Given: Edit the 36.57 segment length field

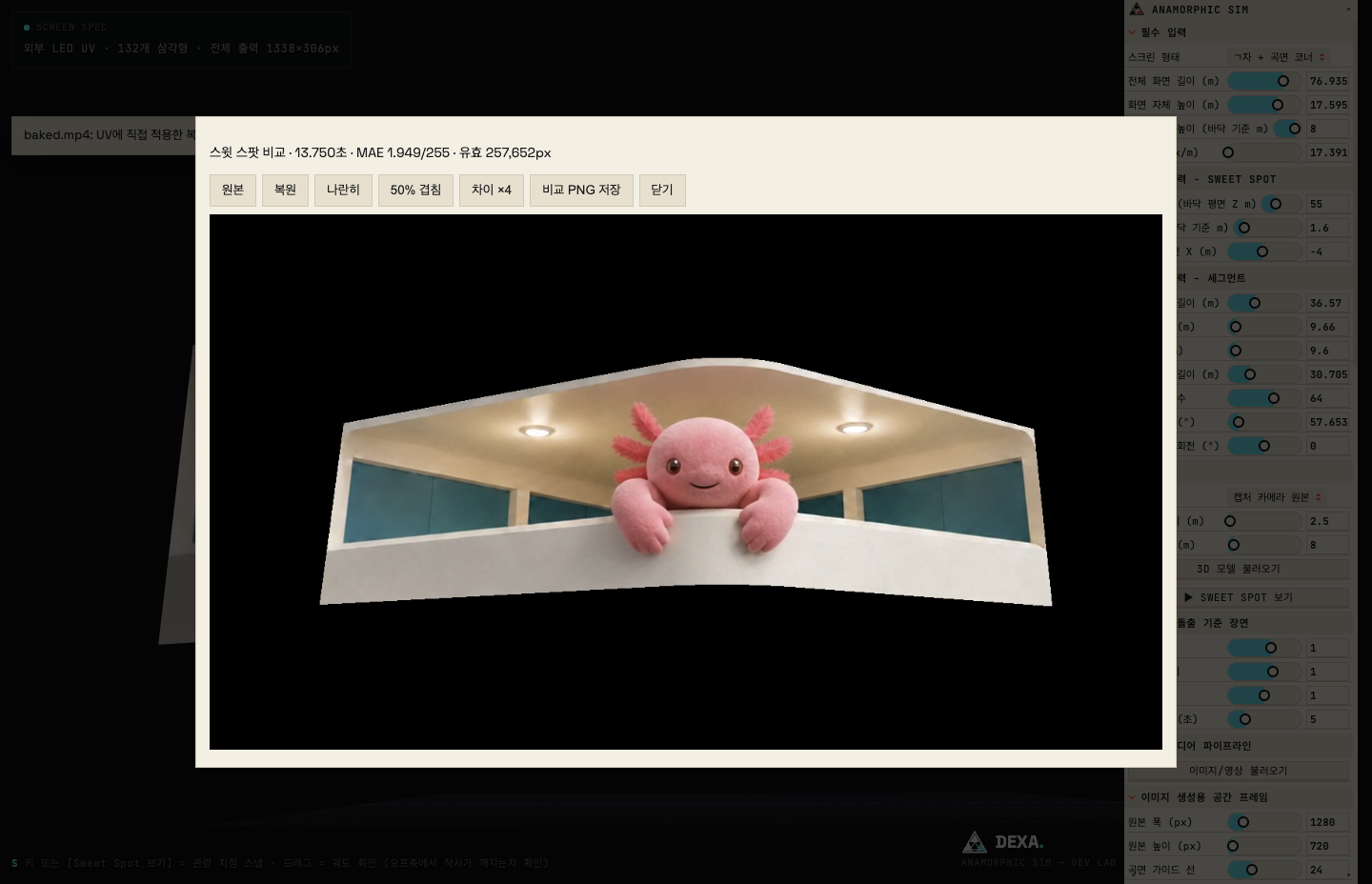Looking at the screenshot, I should point(1327,303).
